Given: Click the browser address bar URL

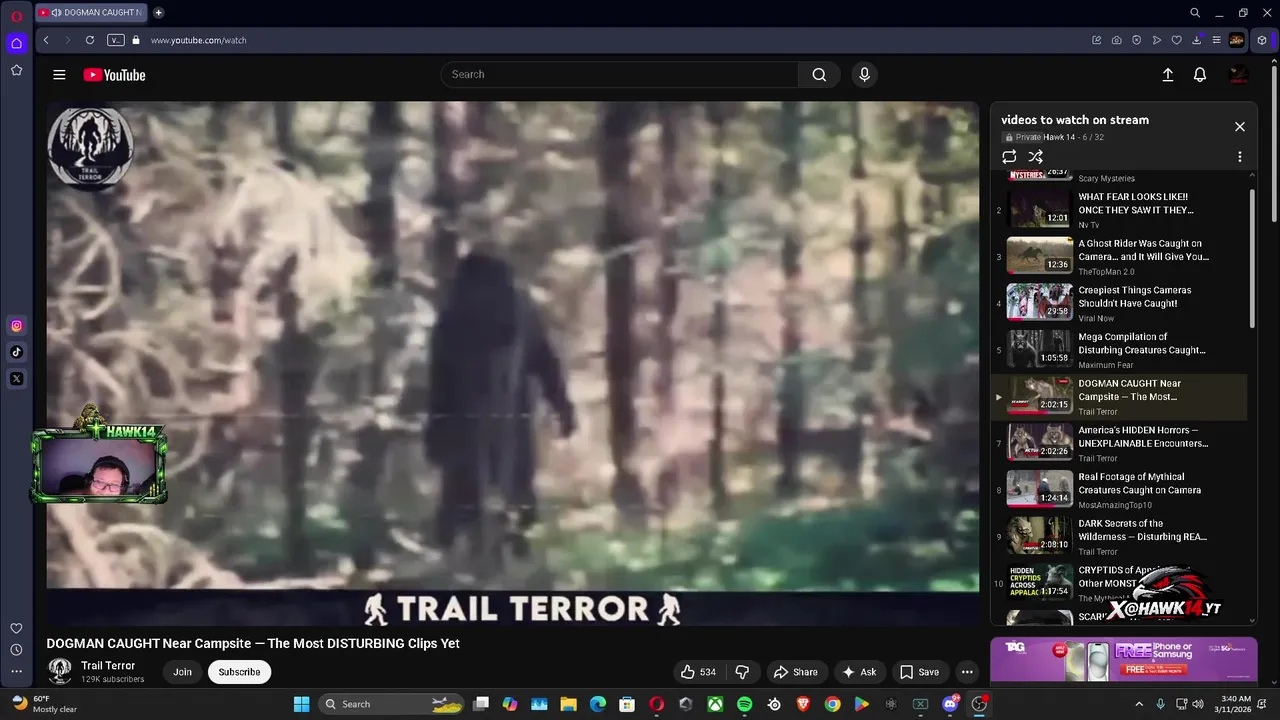Looking at the screenshot, I should 198,40.
